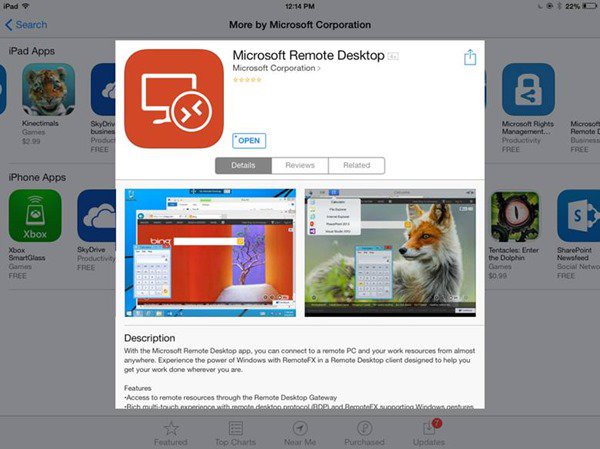The image size is (600, 449).
Task: Open the Xbox SmartGlass app icon
Action: click(35, 216)
